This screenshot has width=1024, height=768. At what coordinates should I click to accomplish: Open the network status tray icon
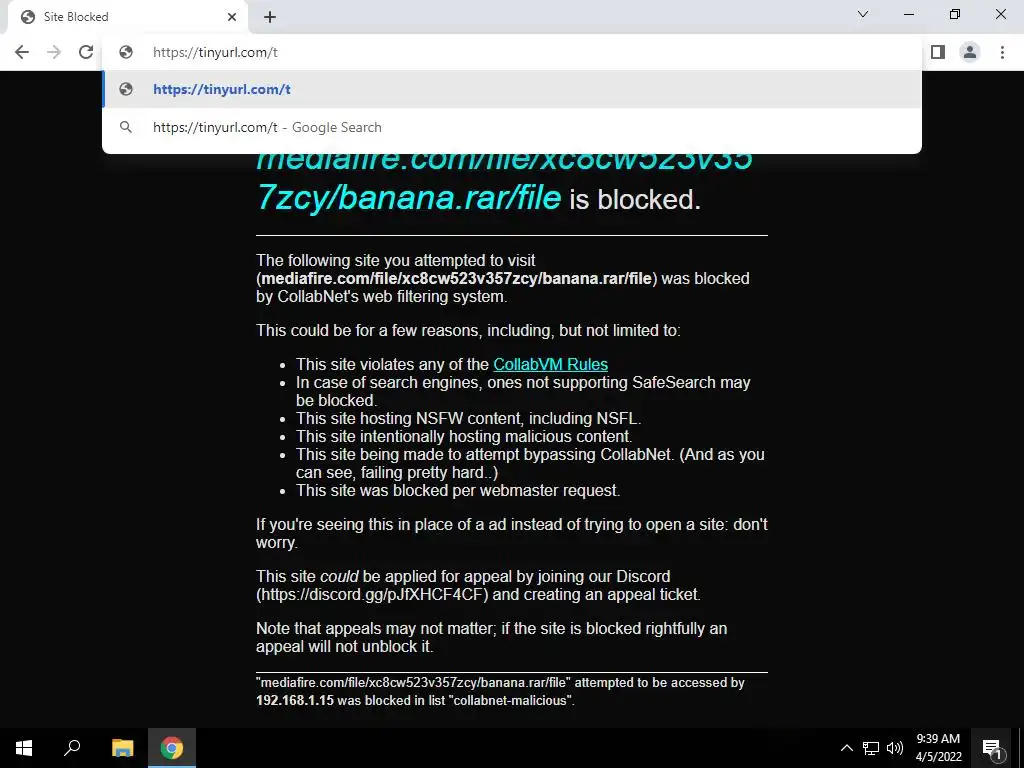point(871,748)
